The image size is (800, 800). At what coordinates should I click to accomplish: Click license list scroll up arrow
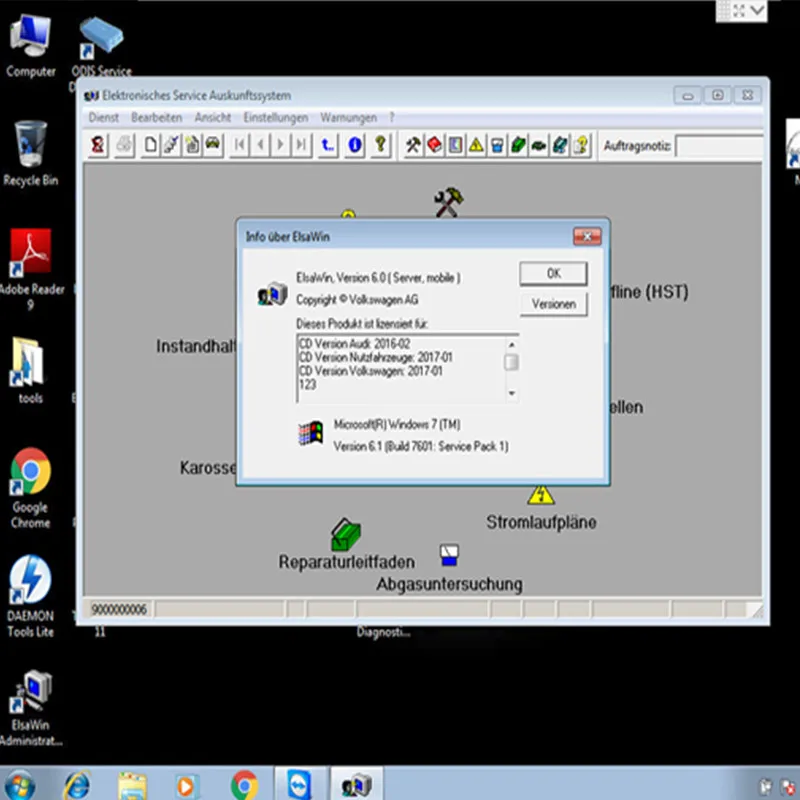pyautogui.click(x=511, y=345)
